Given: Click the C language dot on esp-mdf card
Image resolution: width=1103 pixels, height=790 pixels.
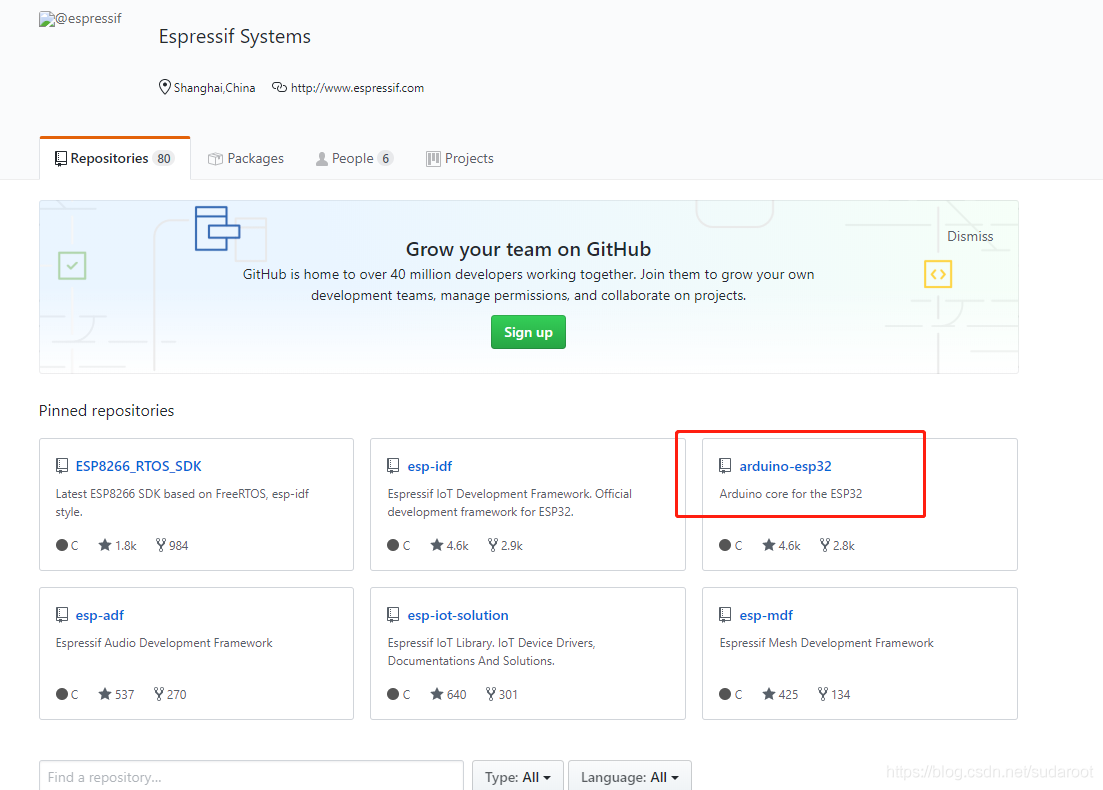Looking at the screenshot, I should coord(725,694).
